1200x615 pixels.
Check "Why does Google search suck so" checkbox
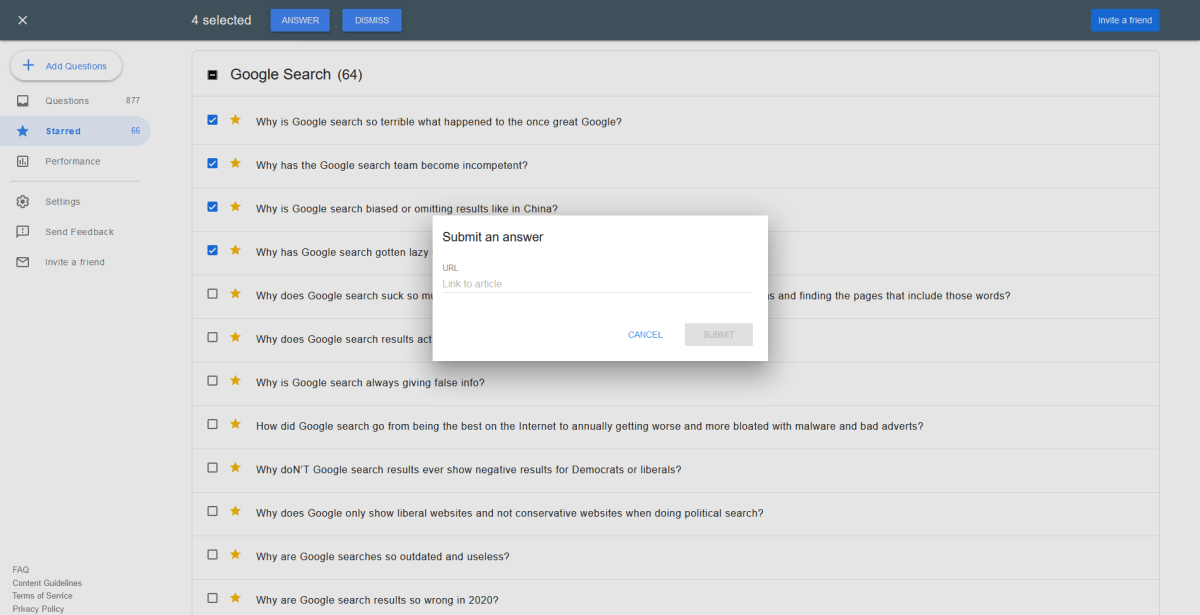click(212, 294)
